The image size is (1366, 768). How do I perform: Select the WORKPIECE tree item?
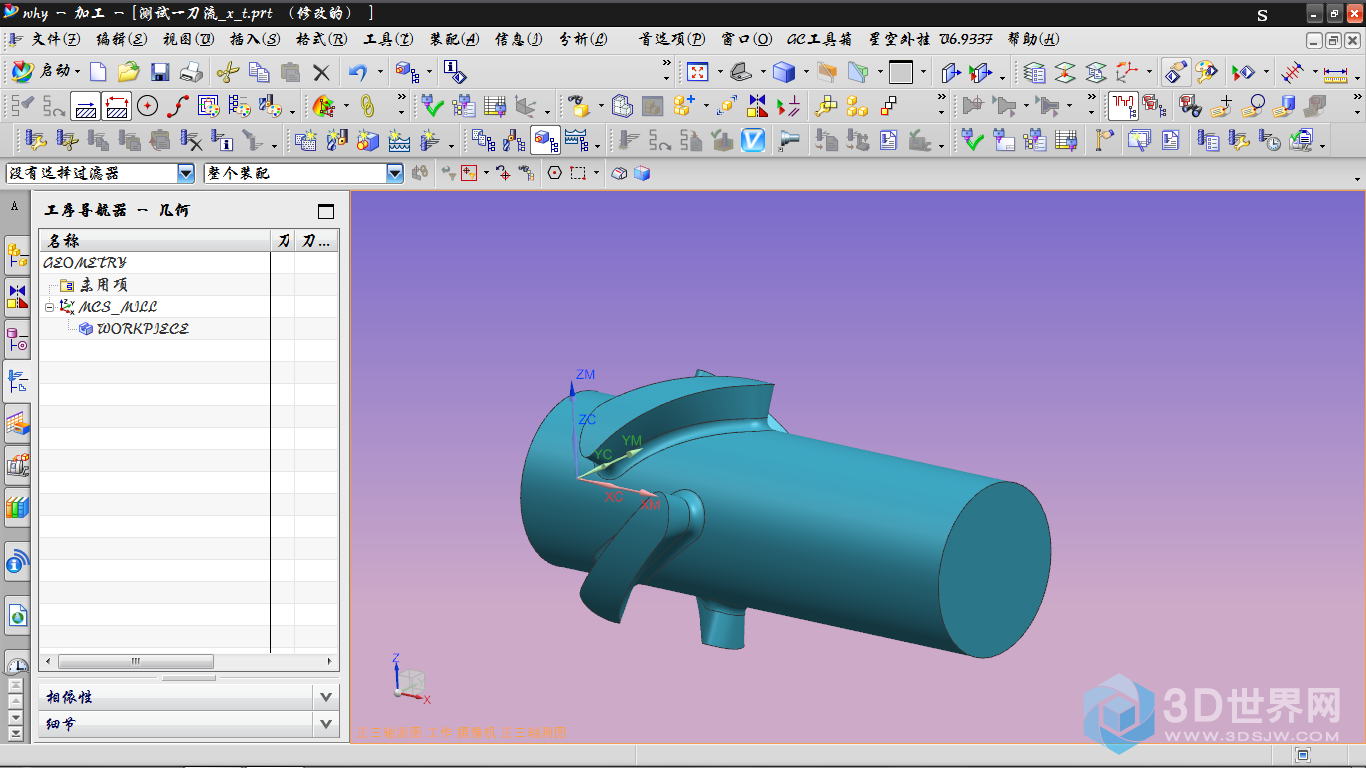(x=142, y=329)
